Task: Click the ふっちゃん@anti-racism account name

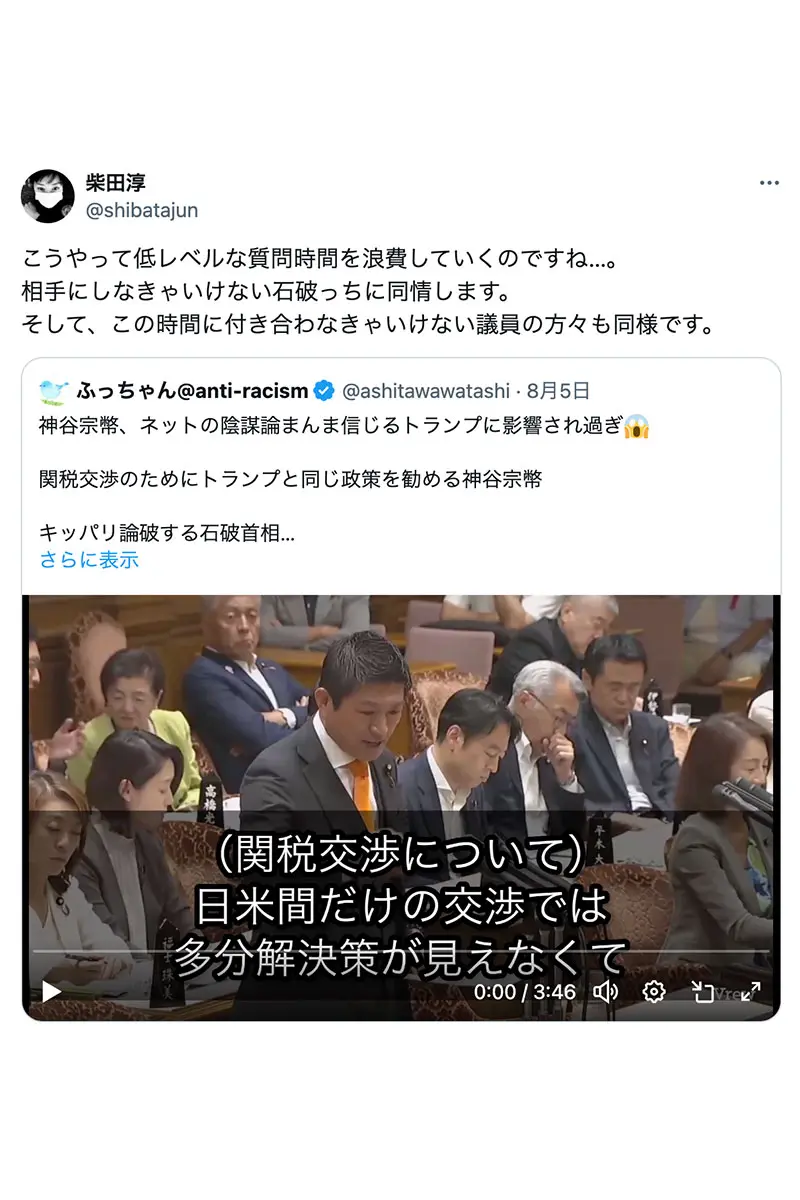Action: (192, 391)
